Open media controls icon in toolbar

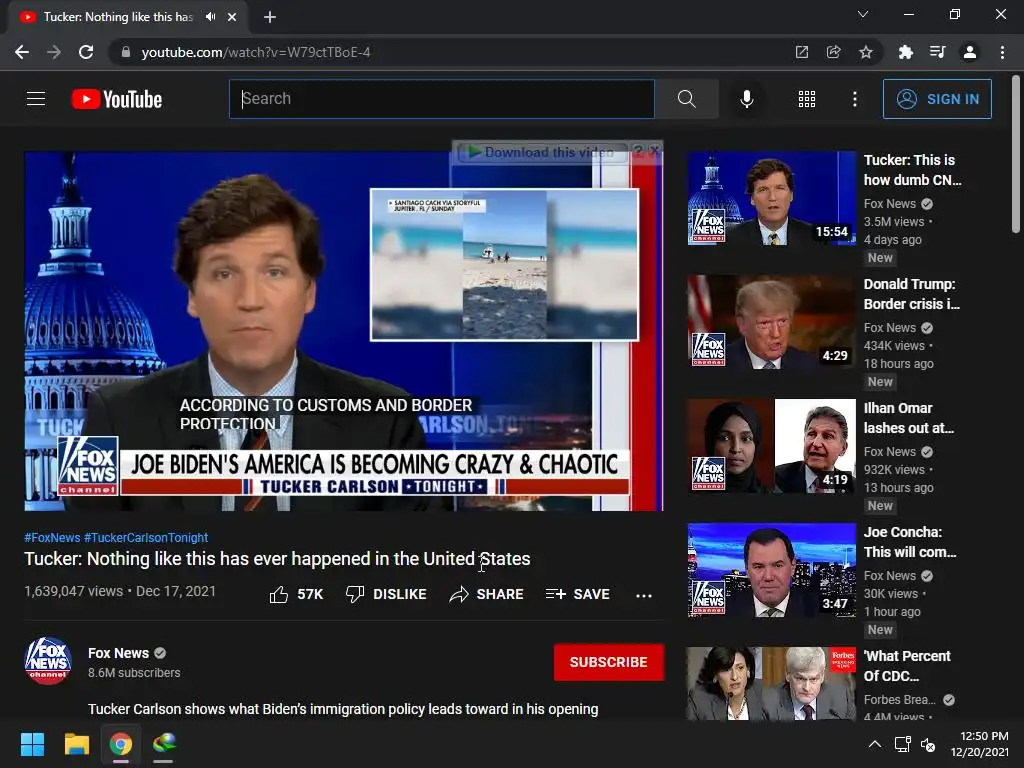937,52
